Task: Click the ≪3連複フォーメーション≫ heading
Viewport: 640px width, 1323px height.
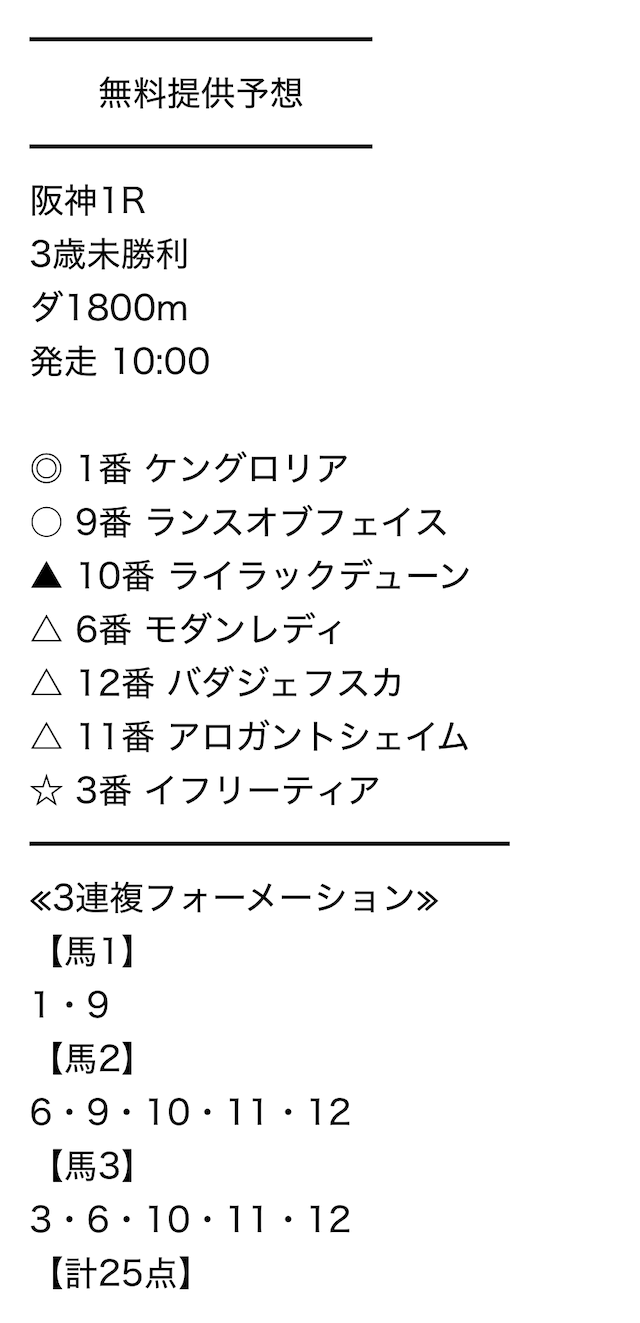Action: [x=234, y=898]
